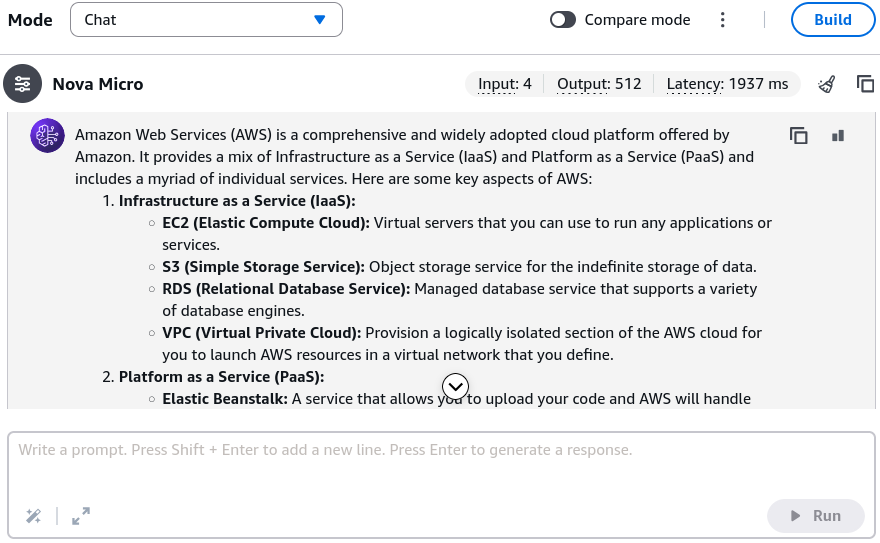Copy the AWS response message
This screenshot has width=880, height=543.
point(799,136)
